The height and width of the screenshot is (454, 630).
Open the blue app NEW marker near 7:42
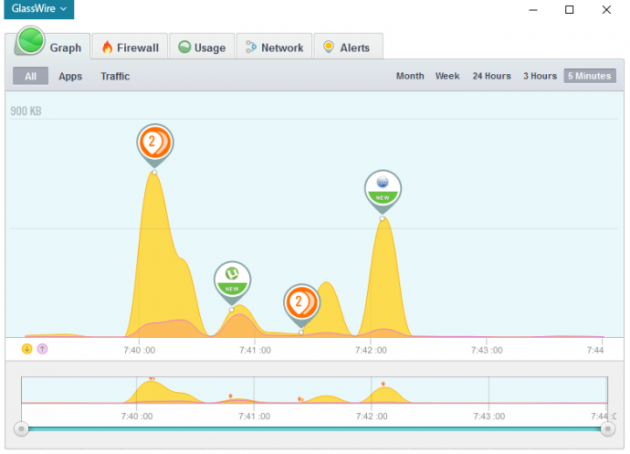tap(382, 189)
